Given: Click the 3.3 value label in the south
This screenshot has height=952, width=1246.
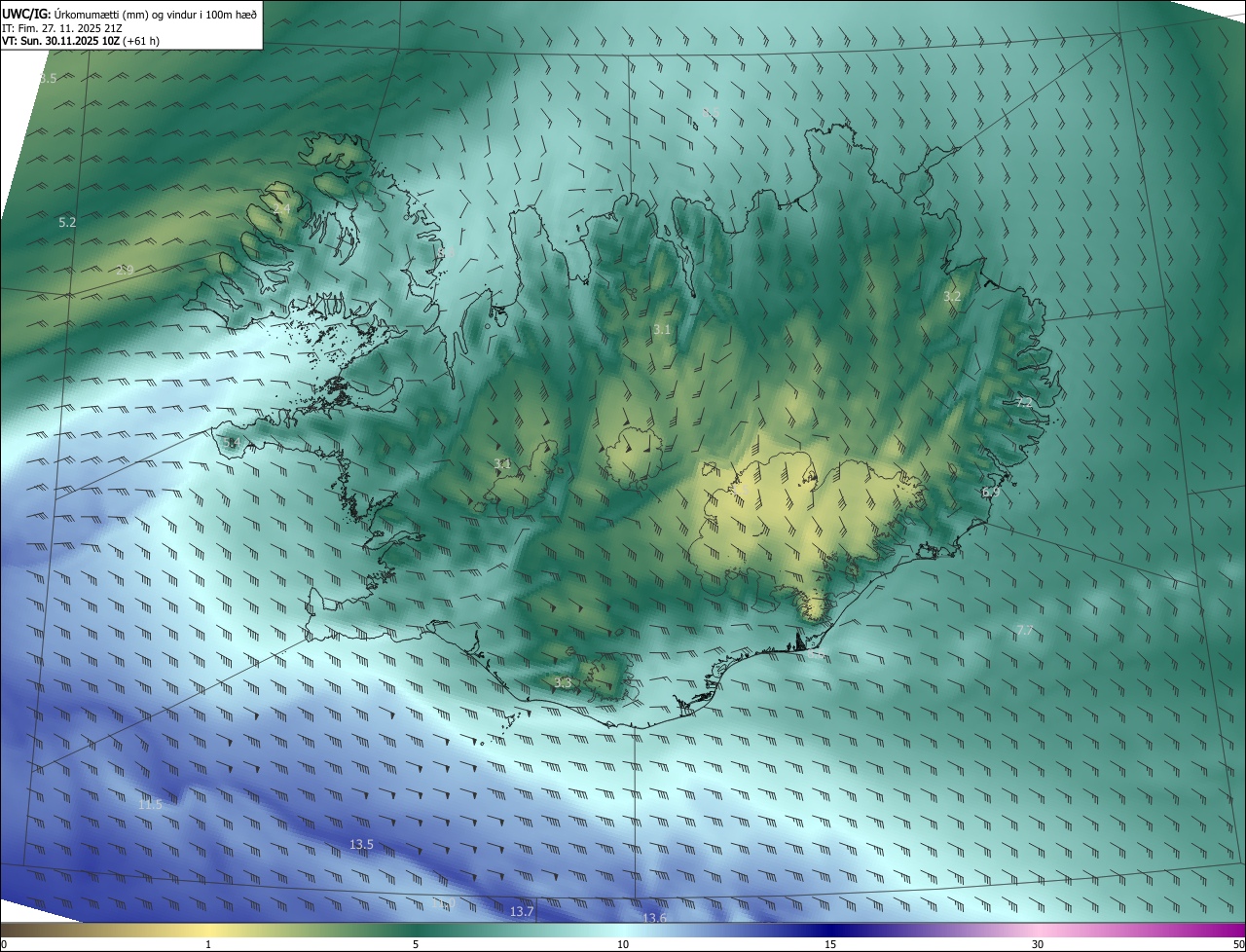Looking at the screenshot, I should tap(563, 683).
